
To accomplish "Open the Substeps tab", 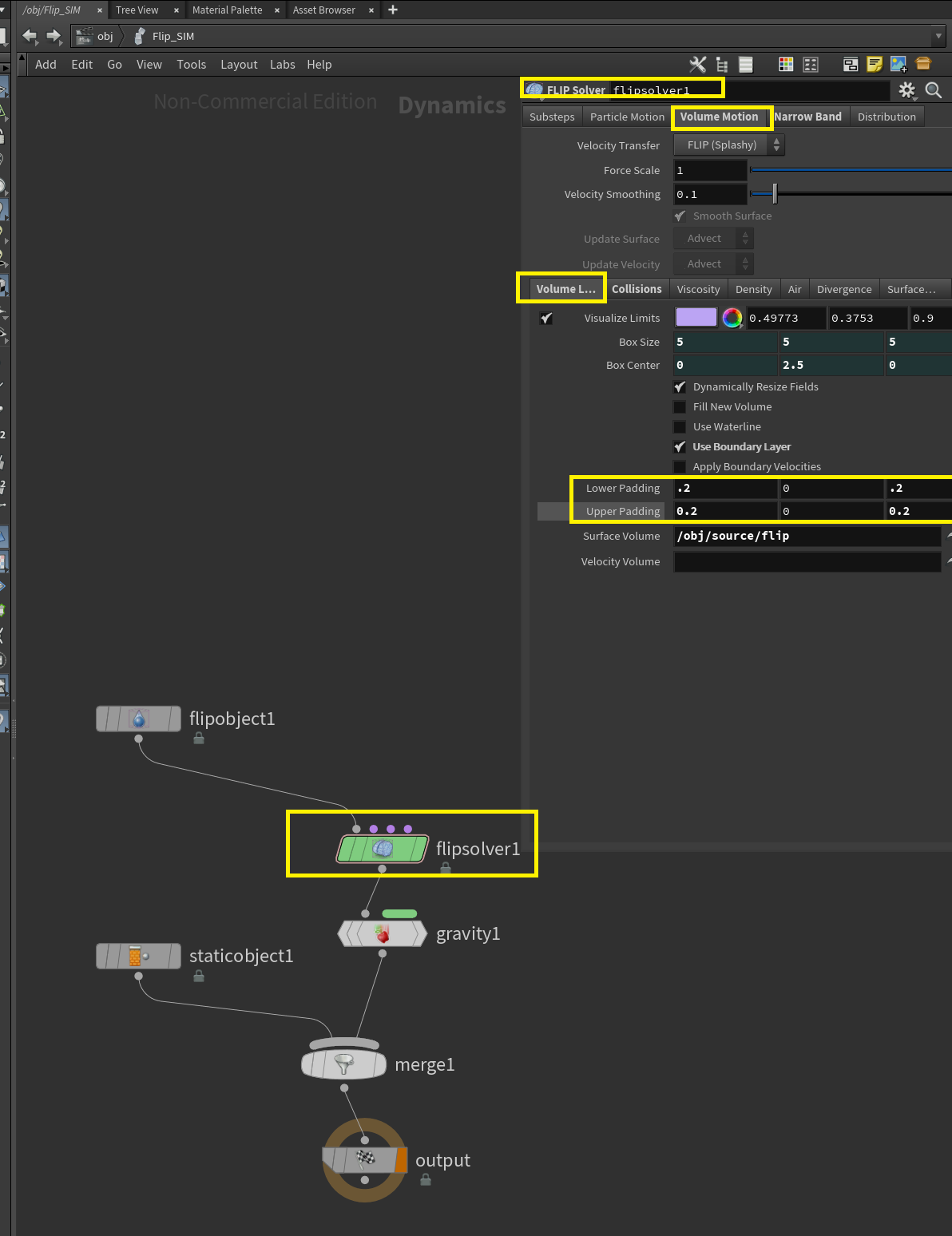I will tap(552, 117).
